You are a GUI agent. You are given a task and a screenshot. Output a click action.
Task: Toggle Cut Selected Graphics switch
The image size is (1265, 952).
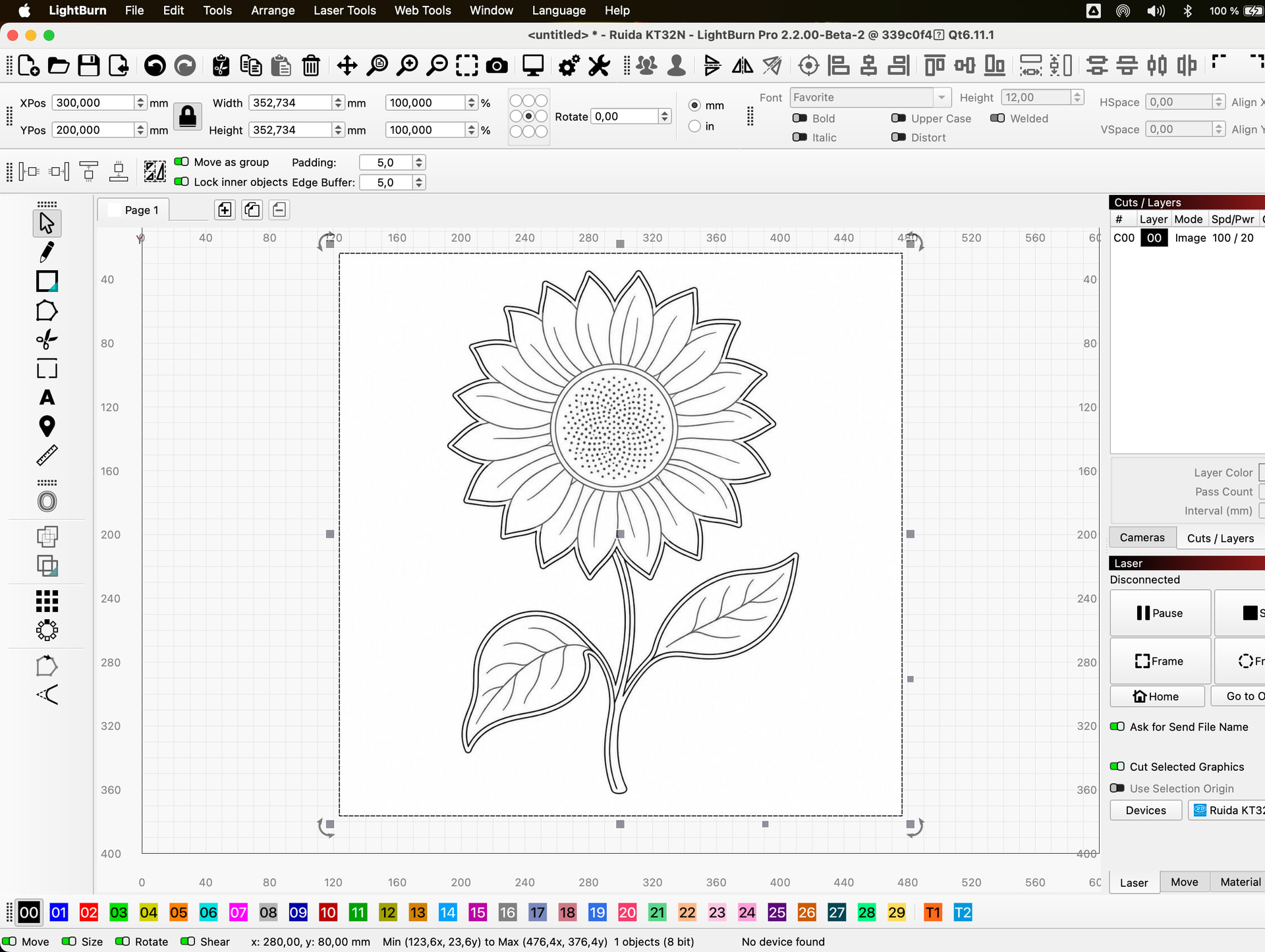[x=1117, y=766]
